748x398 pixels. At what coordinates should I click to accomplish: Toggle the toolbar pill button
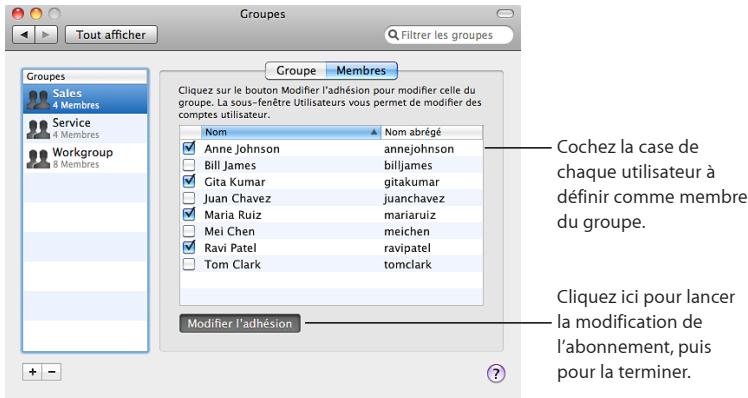[x=505, y=13]
